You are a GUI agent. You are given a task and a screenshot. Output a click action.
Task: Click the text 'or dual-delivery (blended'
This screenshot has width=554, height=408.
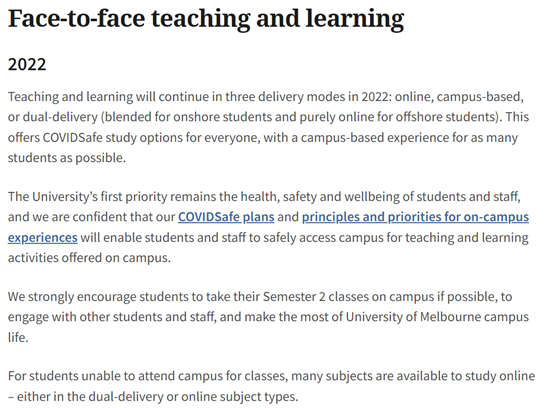pyautogui.click(x=80, y=117)
